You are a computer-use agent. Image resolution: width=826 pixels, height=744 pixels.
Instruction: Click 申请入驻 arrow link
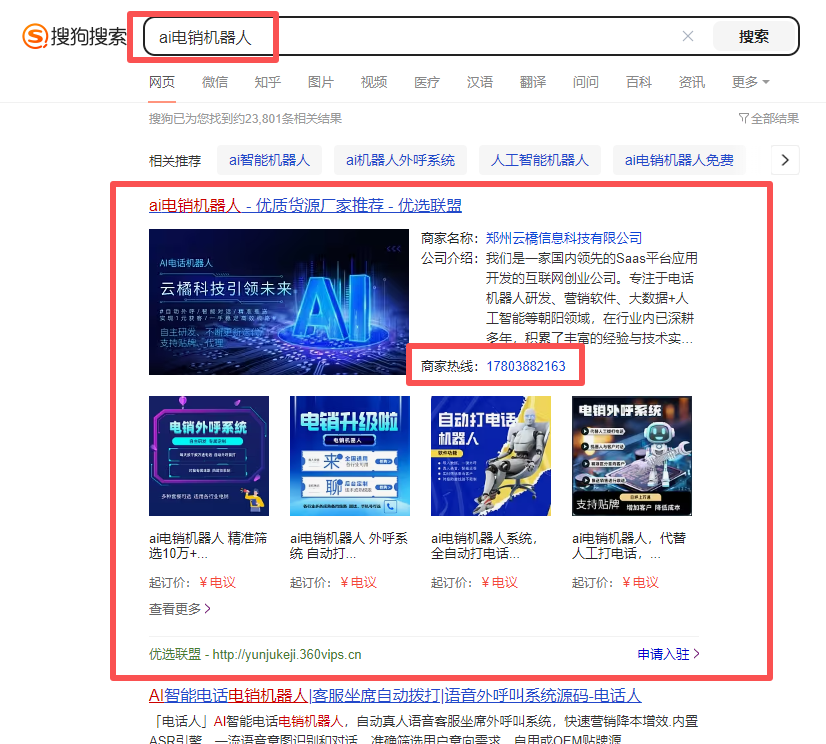pos(668,654)
